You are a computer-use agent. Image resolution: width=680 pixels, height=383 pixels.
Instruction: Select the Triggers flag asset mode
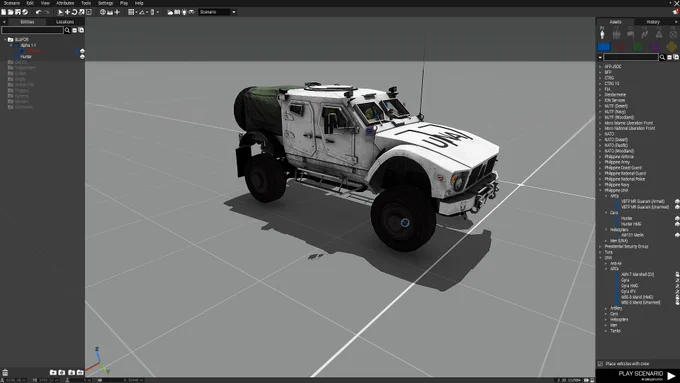click(x=631, y=34)
